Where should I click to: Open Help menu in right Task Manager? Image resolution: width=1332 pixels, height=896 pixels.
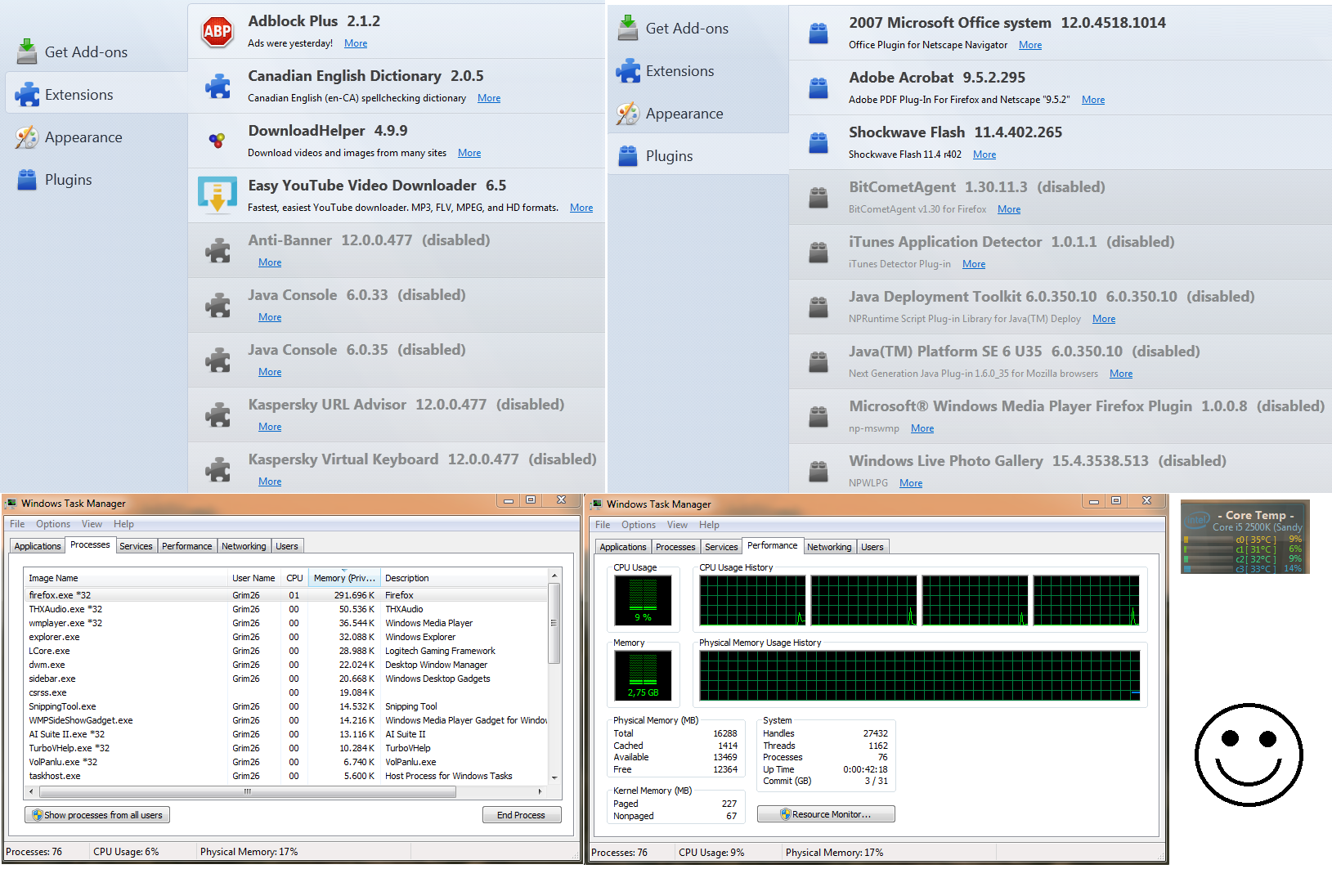(709, 525)
